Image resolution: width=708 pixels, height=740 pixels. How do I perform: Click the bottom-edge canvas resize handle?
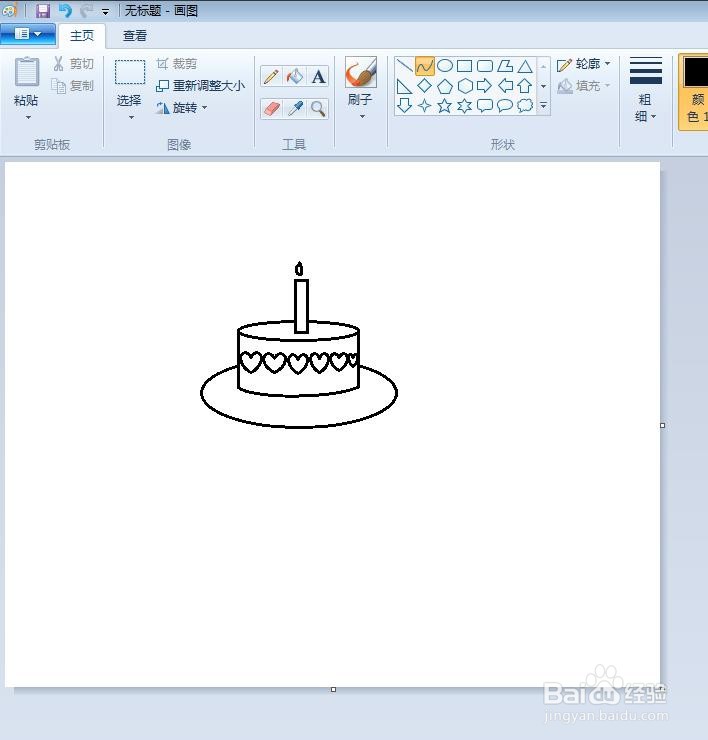[333, 690]
